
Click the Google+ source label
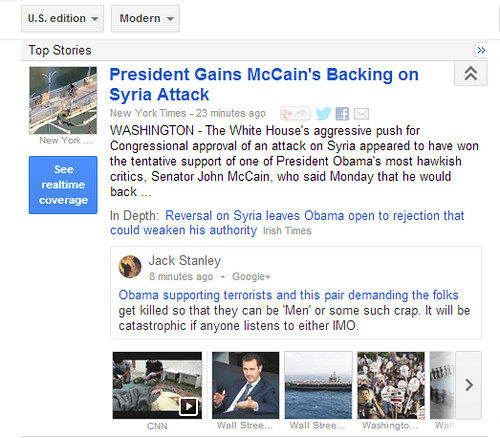click(x=251, y=276)
